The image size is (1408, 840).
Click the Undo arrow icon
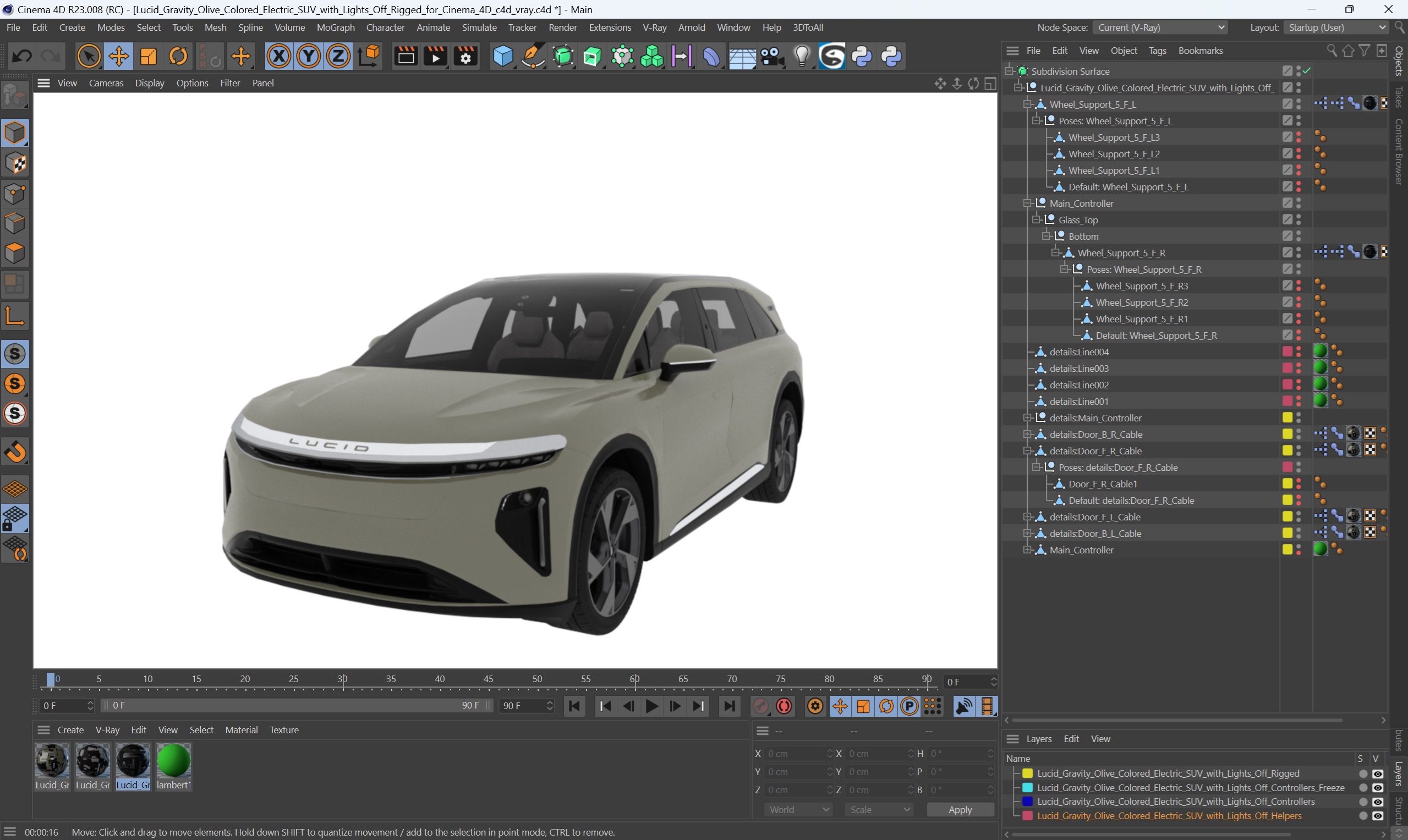[x=21, y=56]
